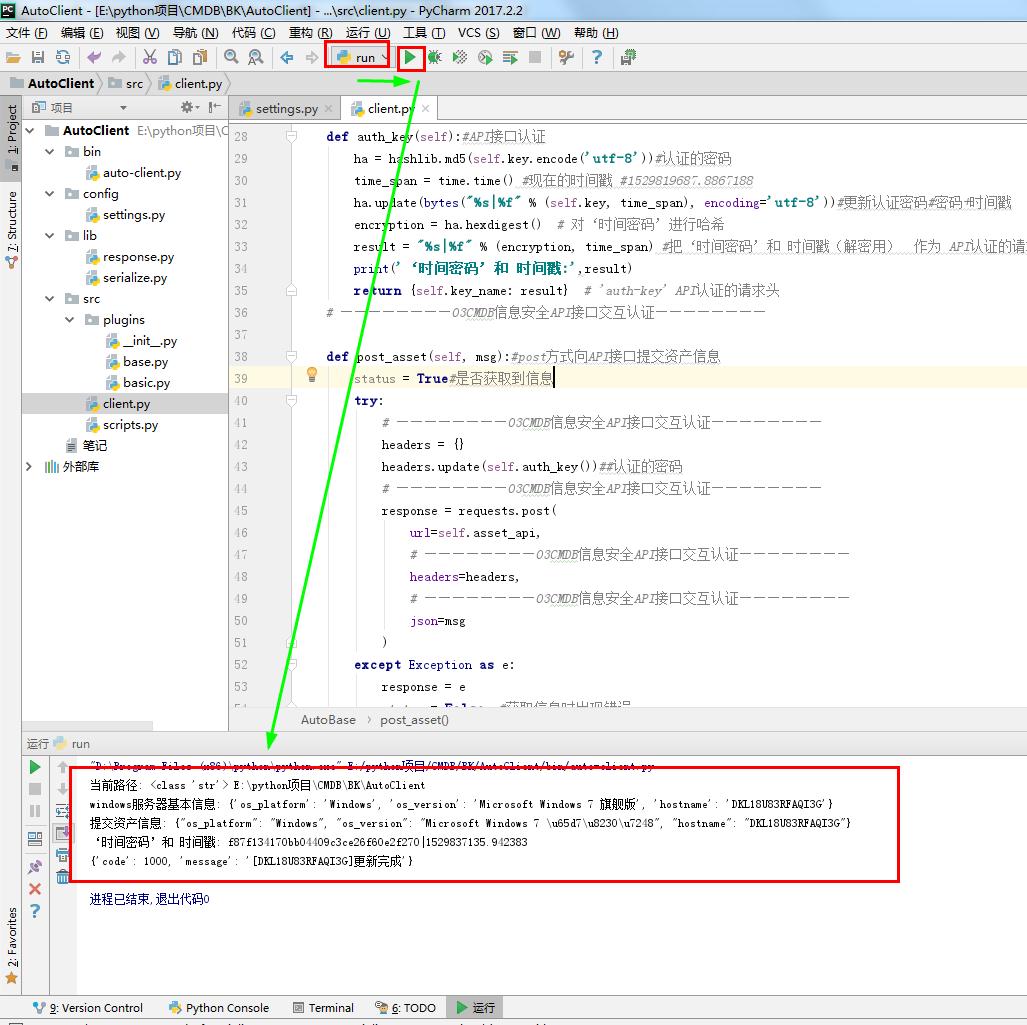
Task: Click the AutoBase breadcrumb below editor
Action: [328, 720]
